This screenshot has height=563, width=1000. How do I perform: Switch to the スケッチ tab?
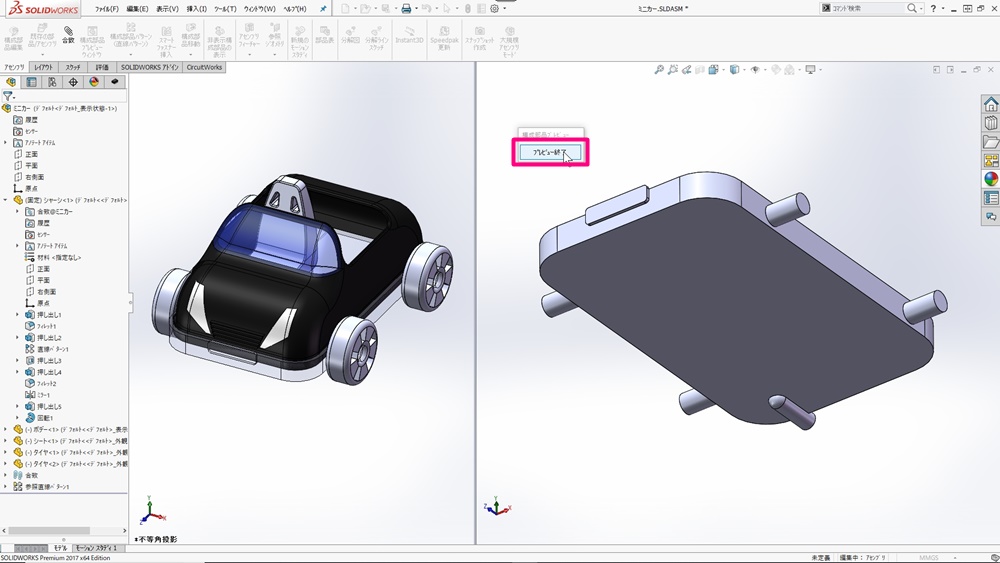click(x=73, y=67)
